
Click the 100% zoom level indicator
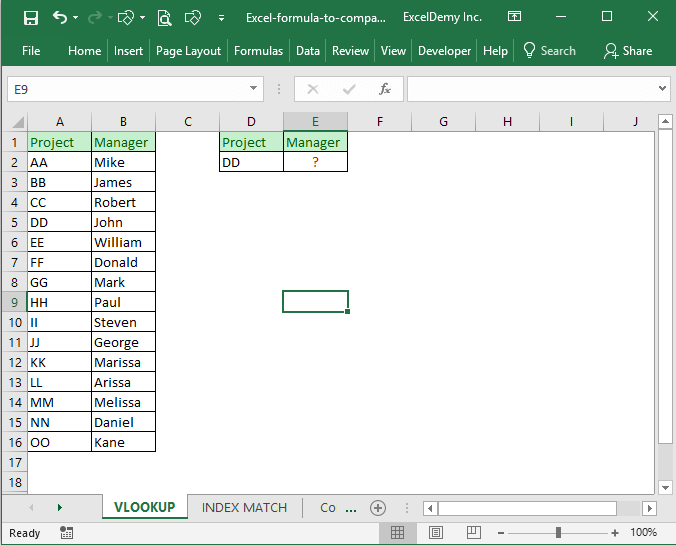(643, 532)
